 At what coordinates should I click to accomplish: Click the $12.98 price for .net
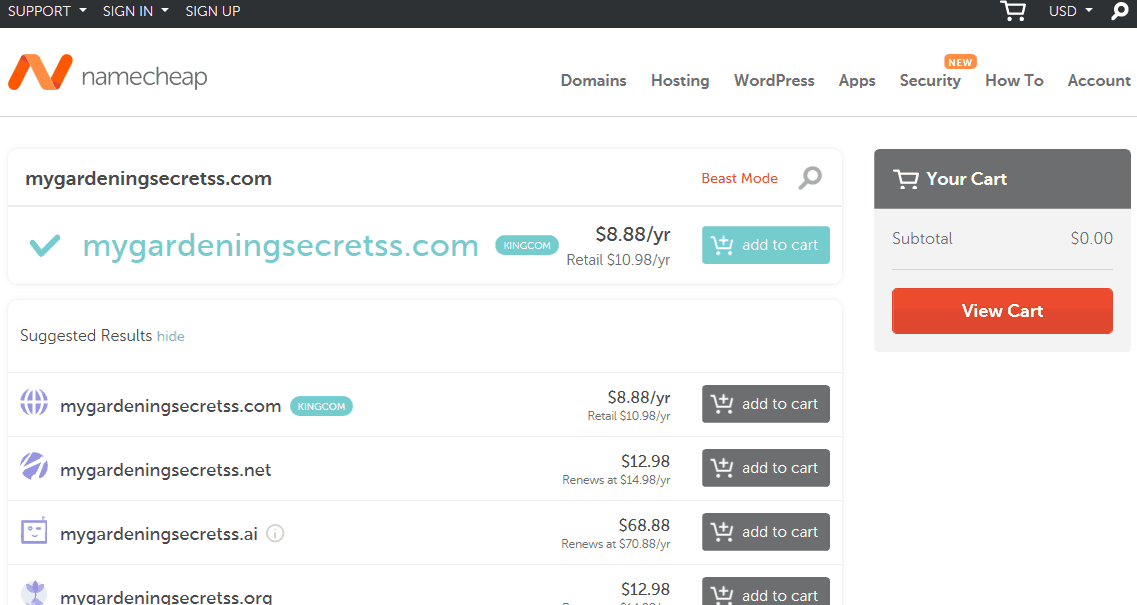point(645,461)
